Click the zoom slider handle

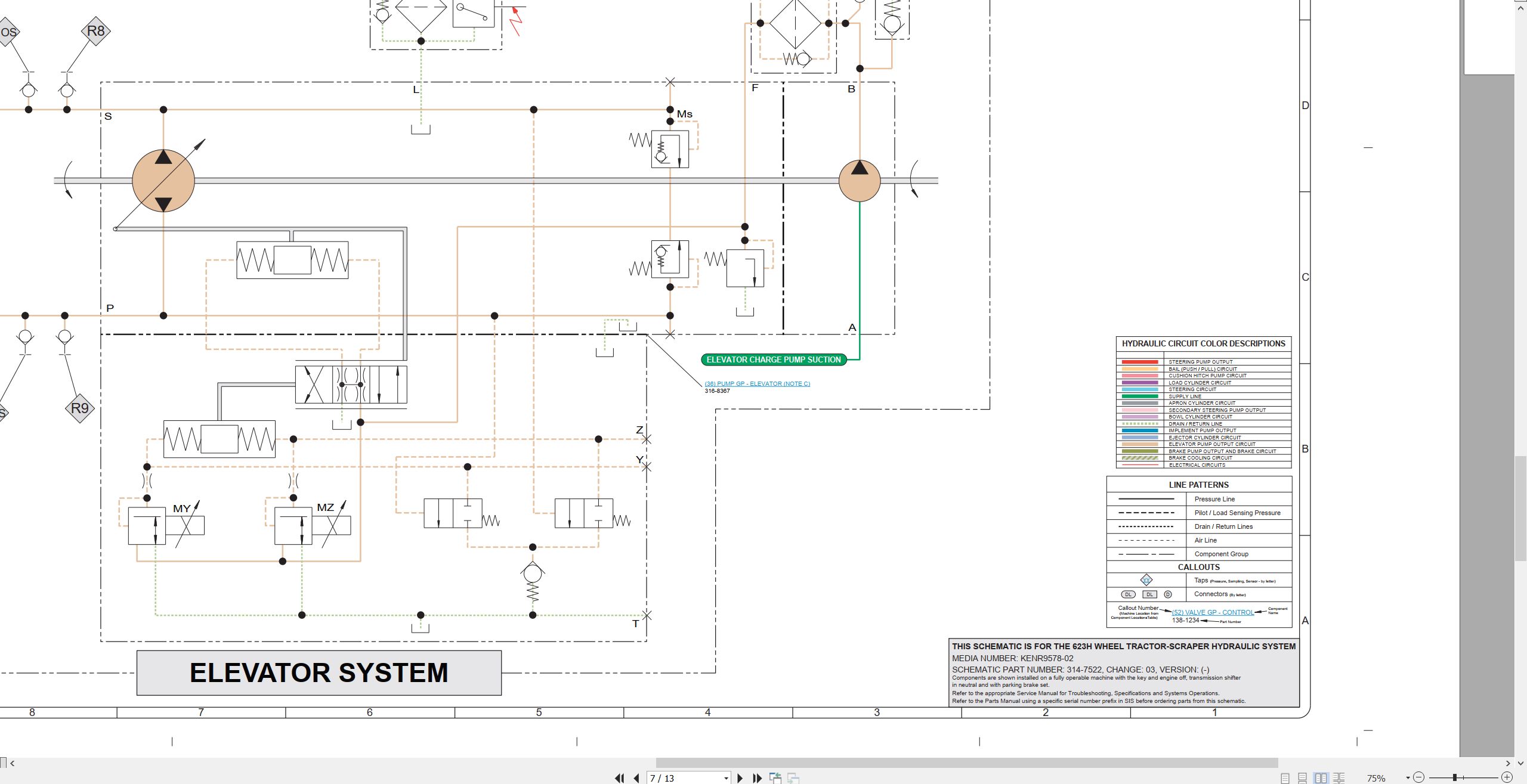pos(1455,777)
